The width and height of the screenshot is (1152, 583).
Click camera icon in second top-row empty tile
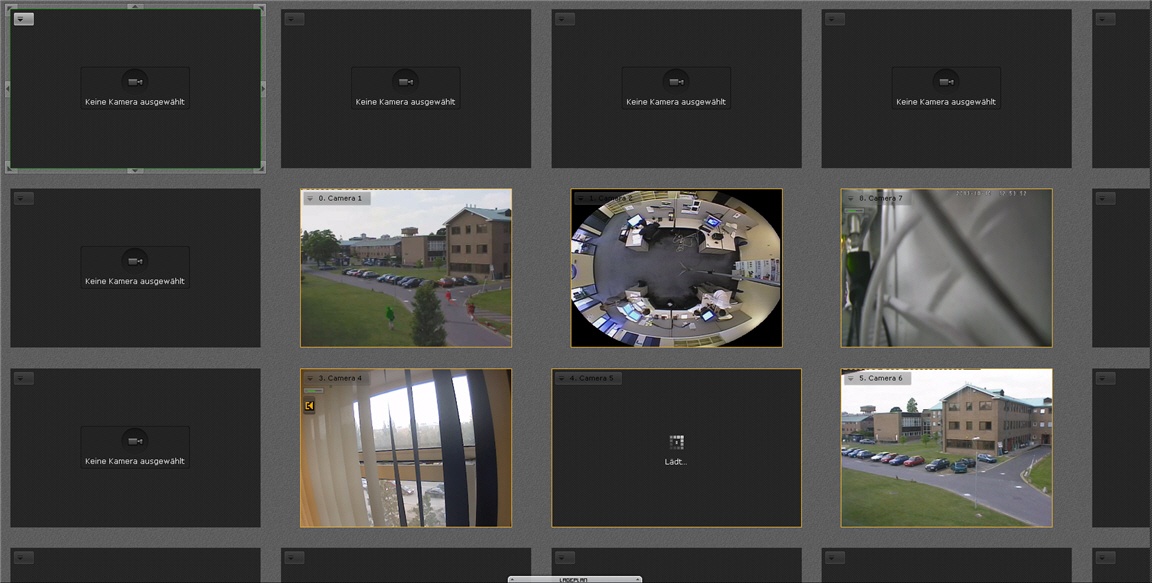coord(405,82)
